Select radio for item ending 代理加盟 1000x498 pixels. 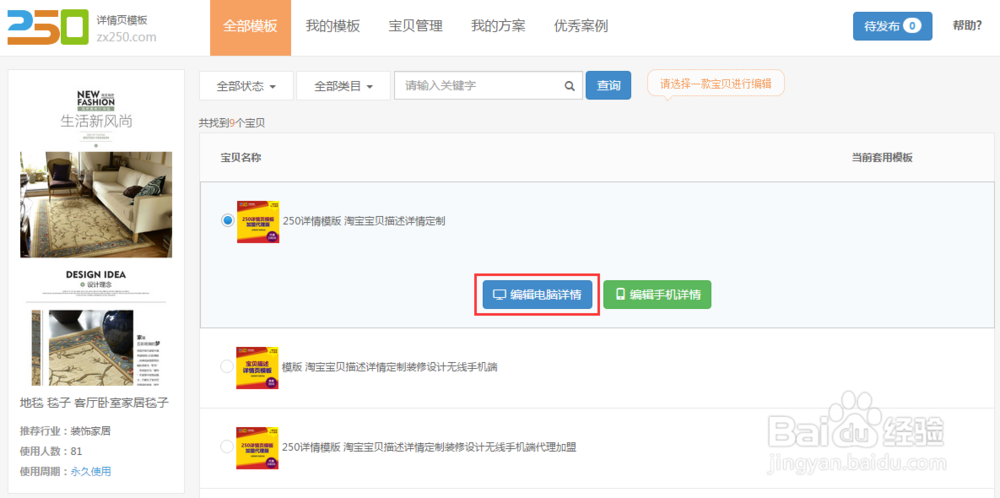[x=226, y=446]
